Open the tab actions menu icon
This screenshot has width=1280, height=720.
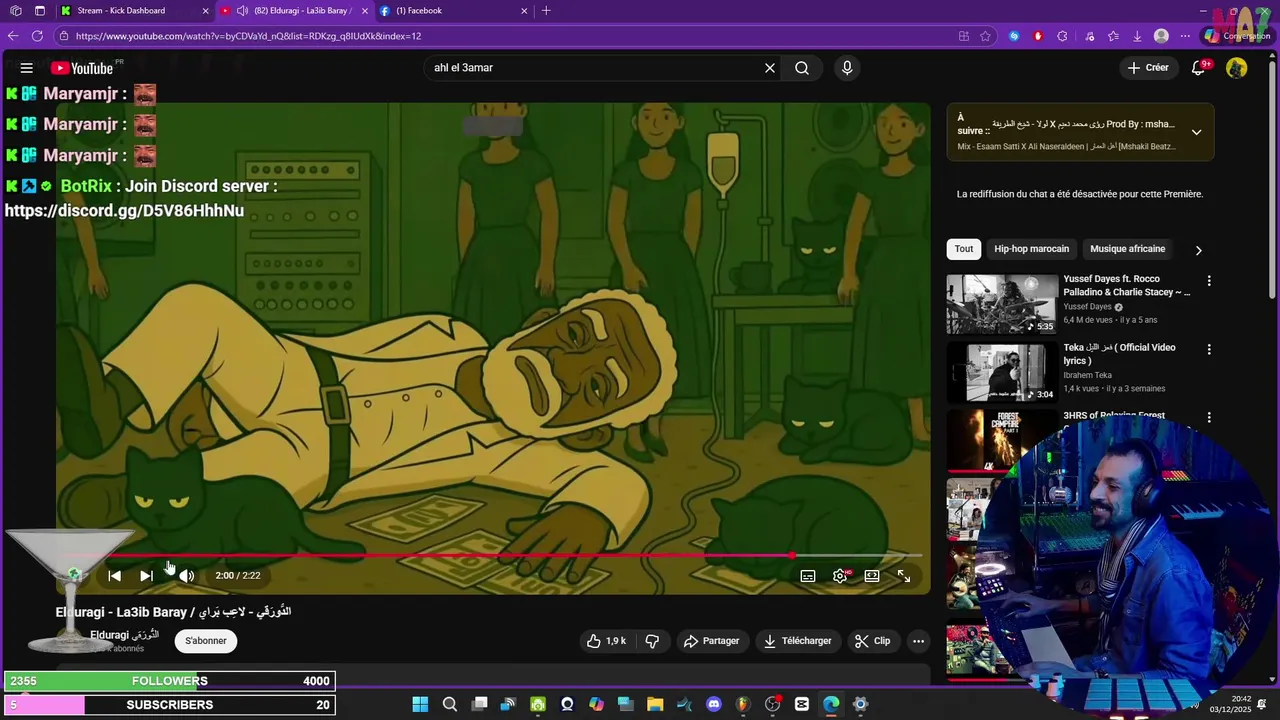click(40, 11)
